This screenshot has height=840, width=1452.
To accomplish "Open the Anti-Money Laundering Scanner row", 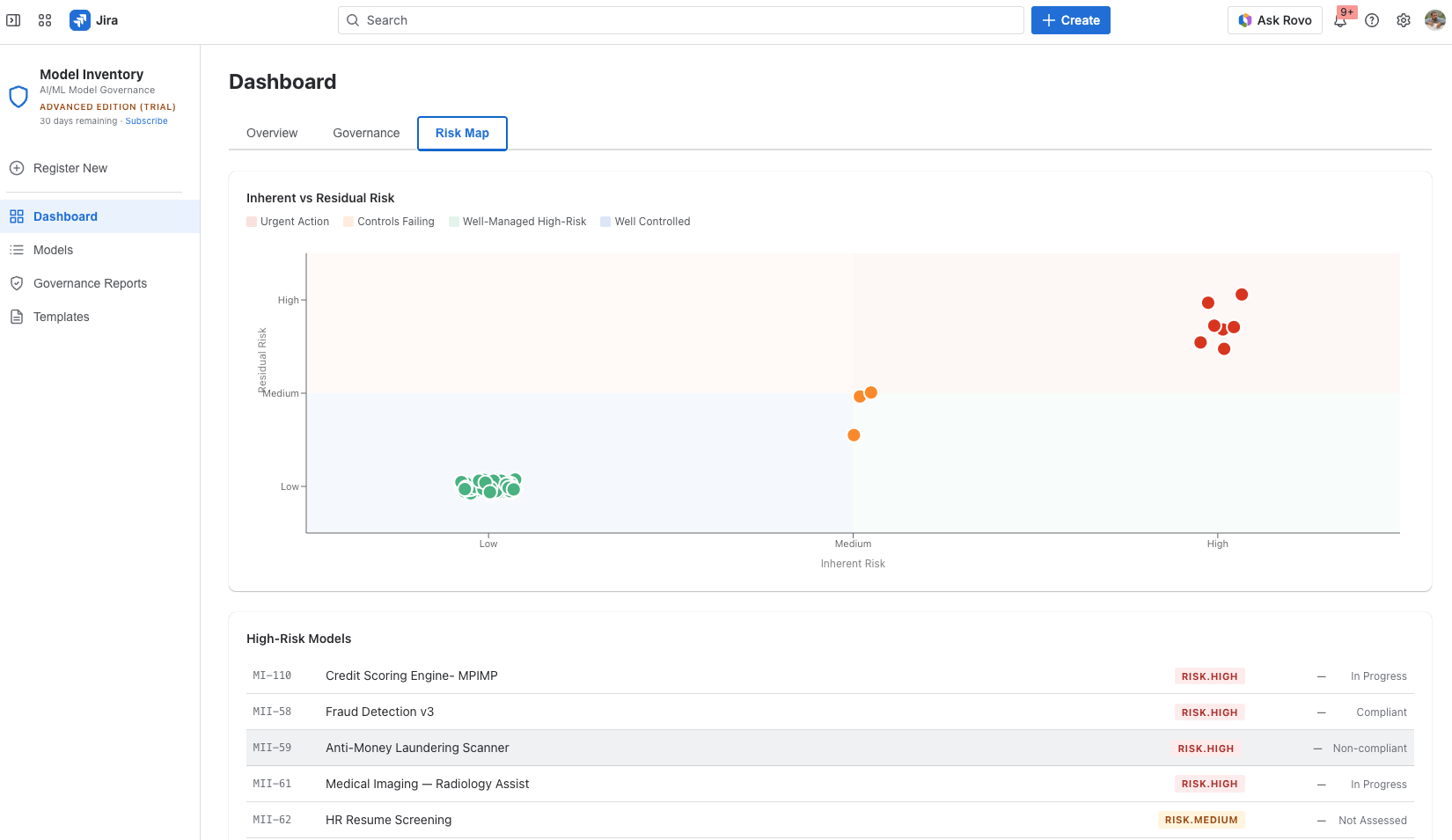I will 417,748.
